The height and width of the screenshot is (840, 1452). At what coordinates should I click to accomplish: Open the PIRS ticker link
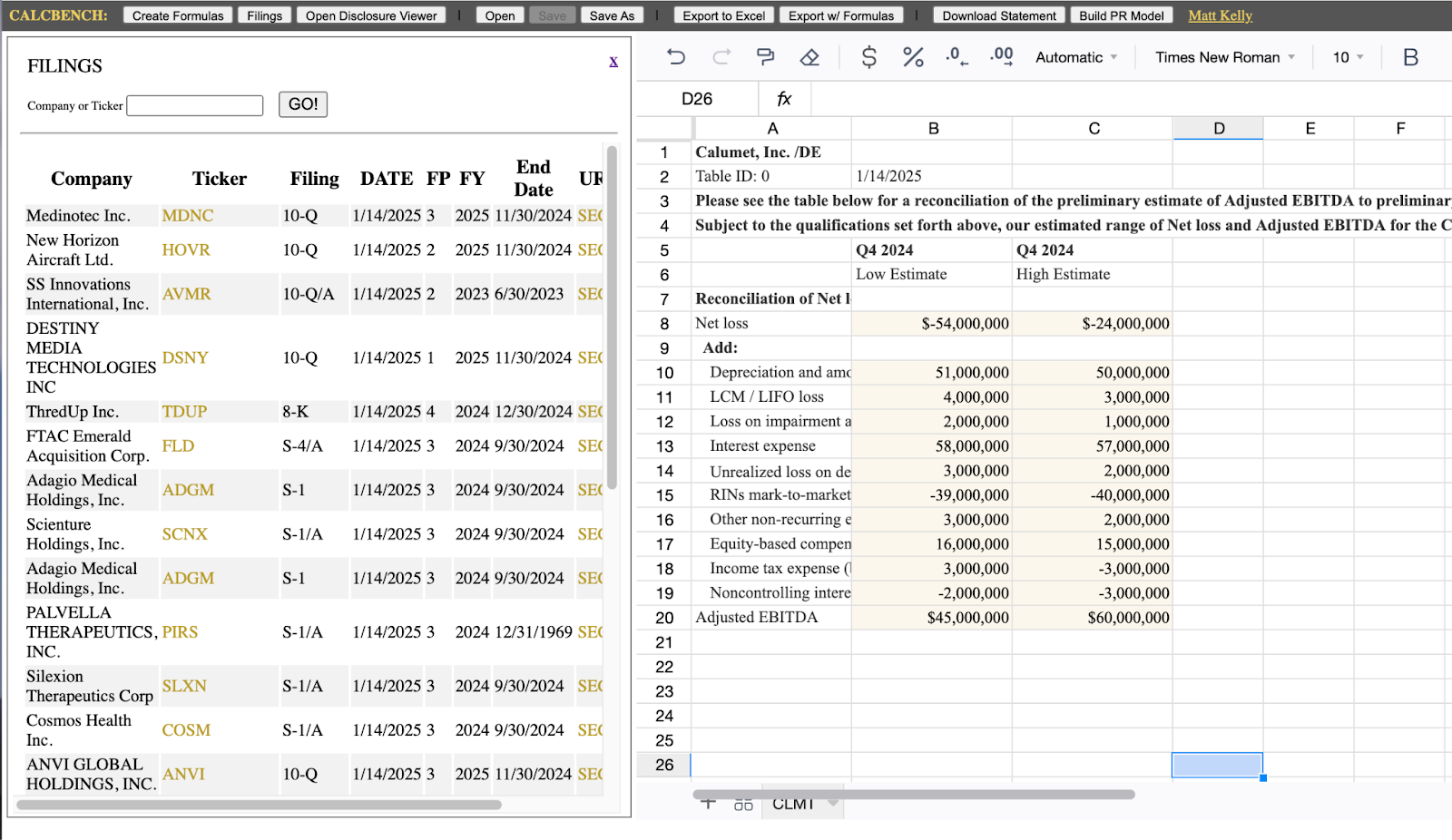coord(180,632)
